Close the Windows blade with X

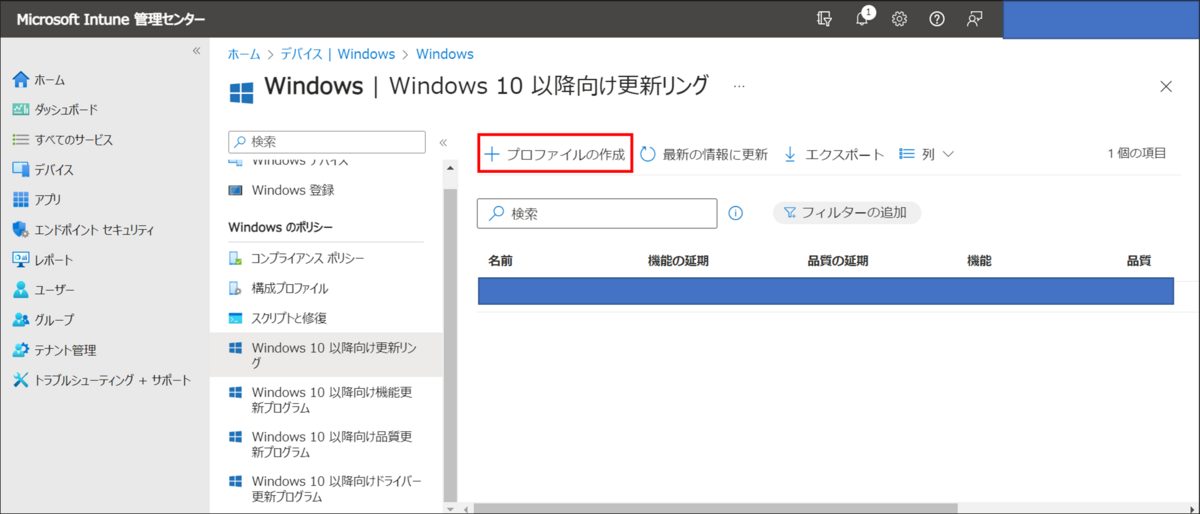click(x=1166, y=87)
